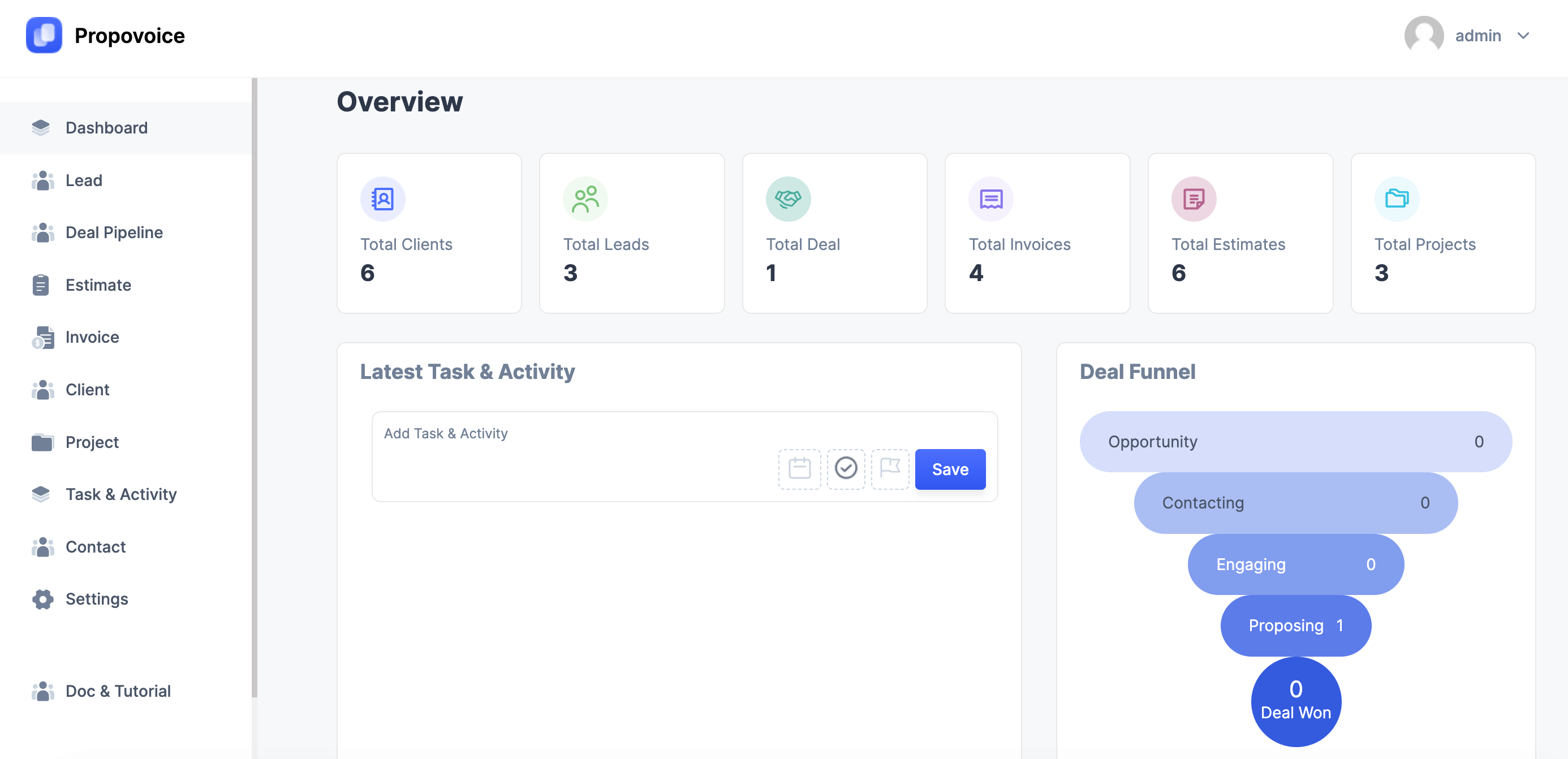Click the Doc & Tutorial menu item
The height and width of the screenshot is (759, 1568).
[x=118, y=691]
